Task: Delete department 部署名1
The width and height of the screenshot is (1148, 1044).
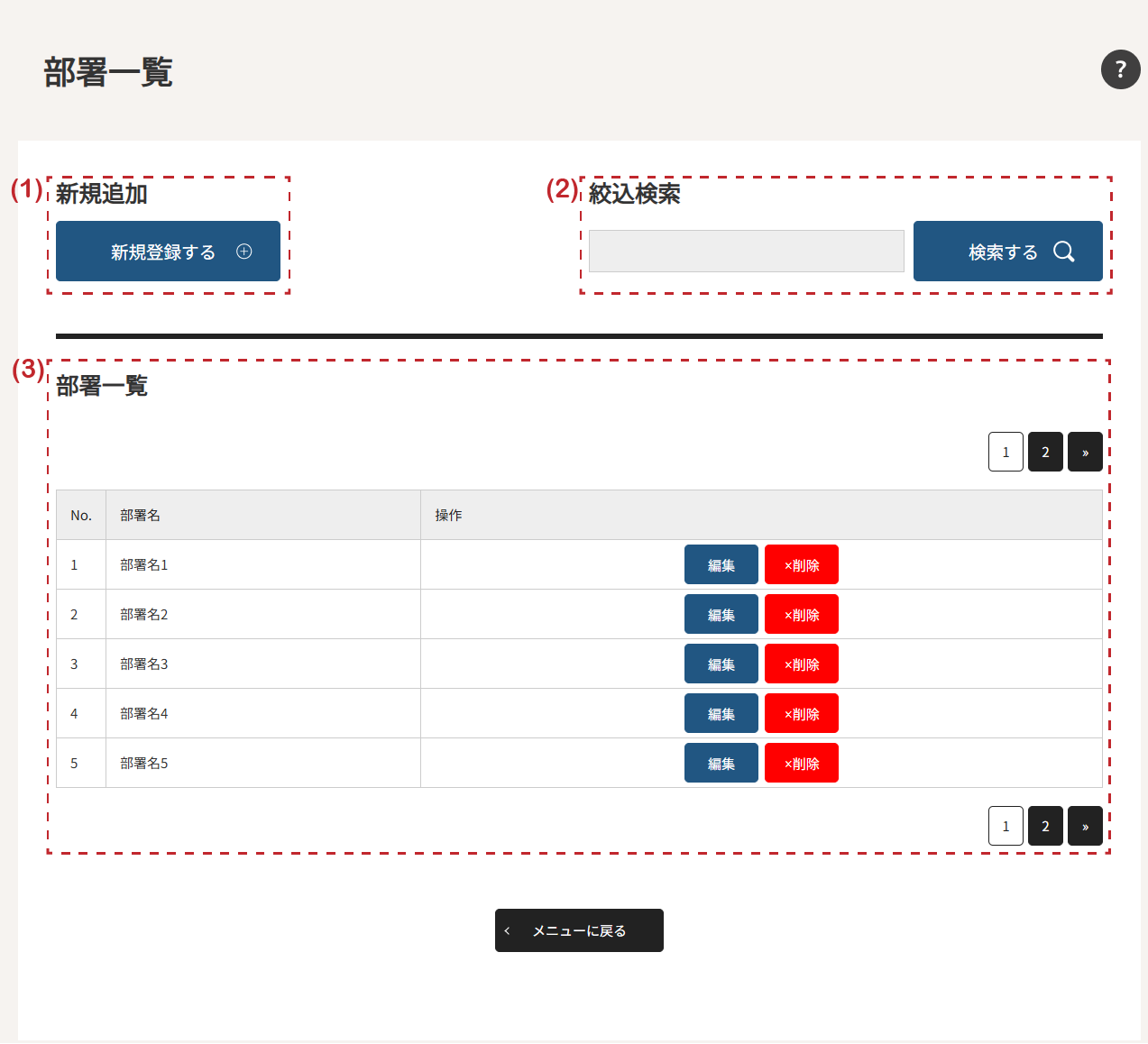Action: coord(801,565)
